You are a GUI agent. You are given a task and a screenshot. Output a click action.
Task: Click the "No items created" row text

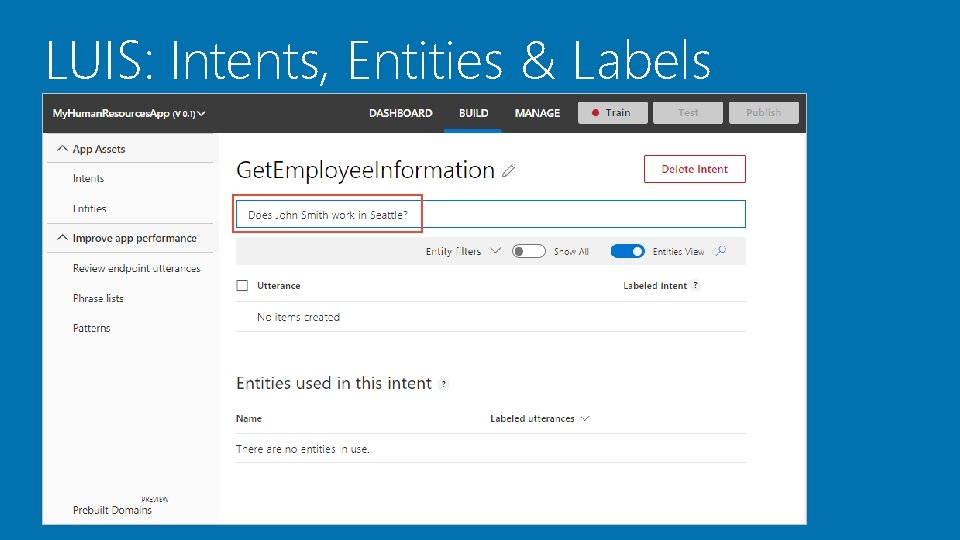(298, 317)
